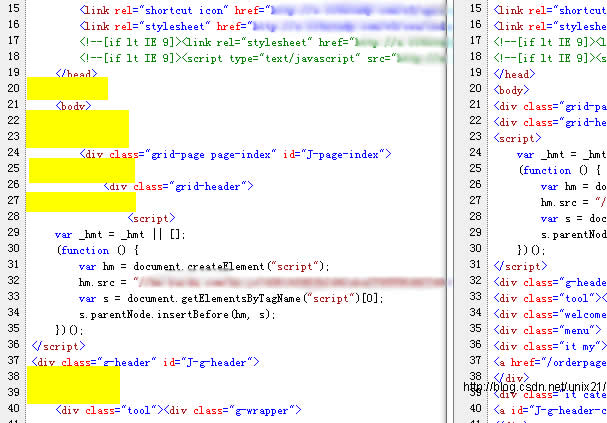The width and height of the screenshot is (607, 423).
Task: Select the s.parentNode.insertBefore(hm, s) line
Action: click(177, 315)
